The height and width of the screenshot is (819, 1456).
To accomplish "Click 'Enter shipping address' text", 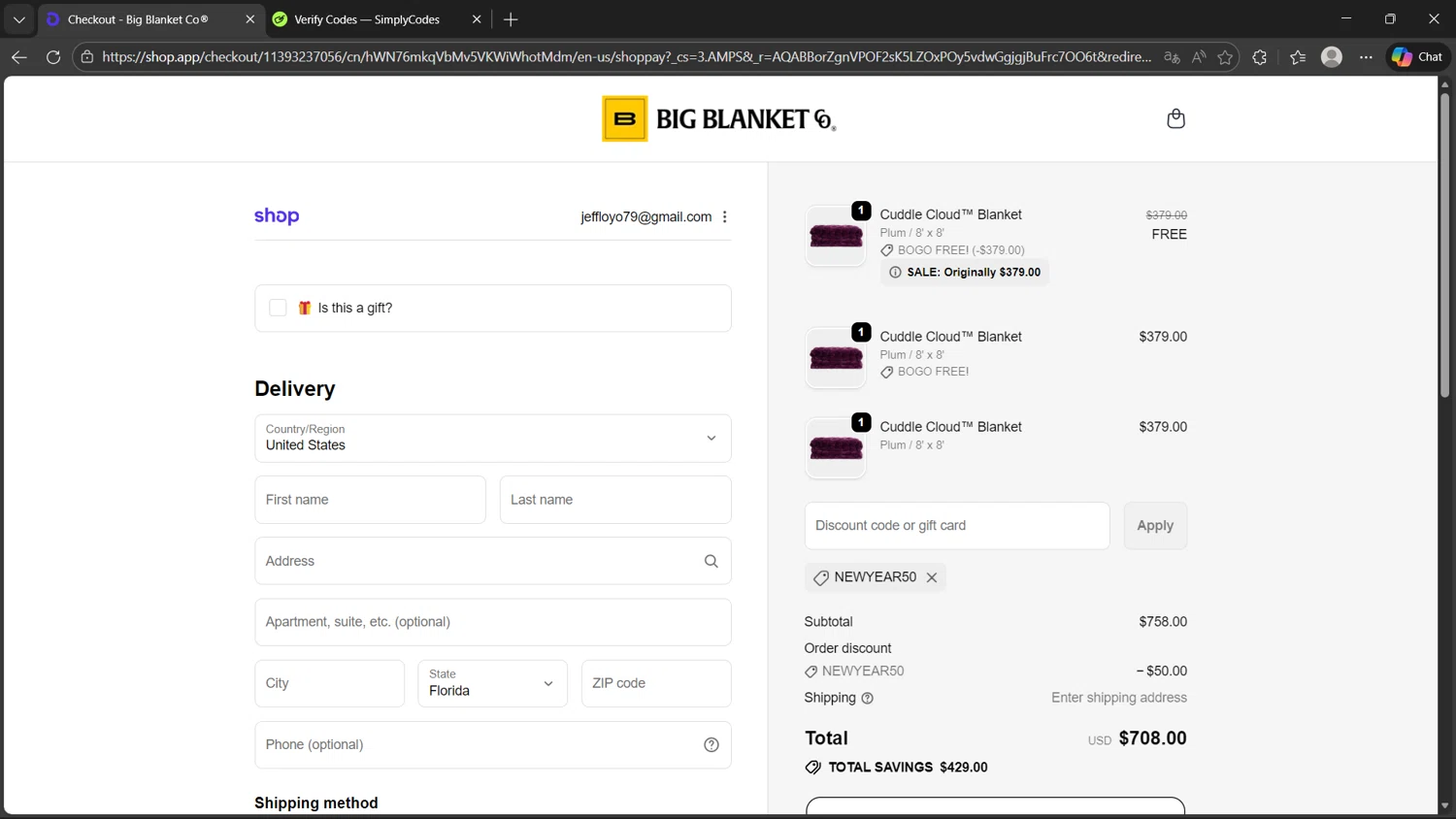I will (1119, 698).
